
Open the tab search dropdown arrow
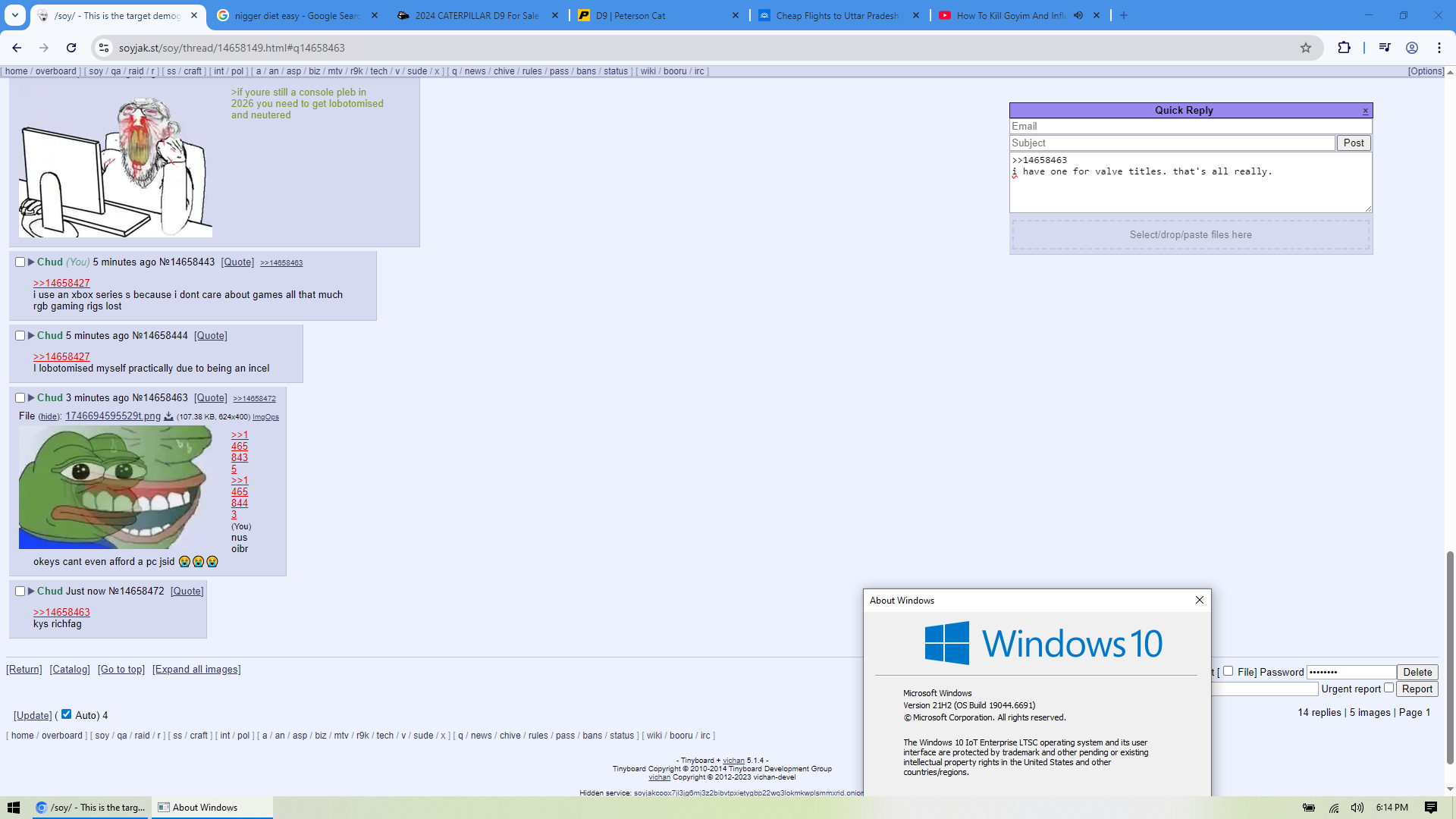click(15, 15)
